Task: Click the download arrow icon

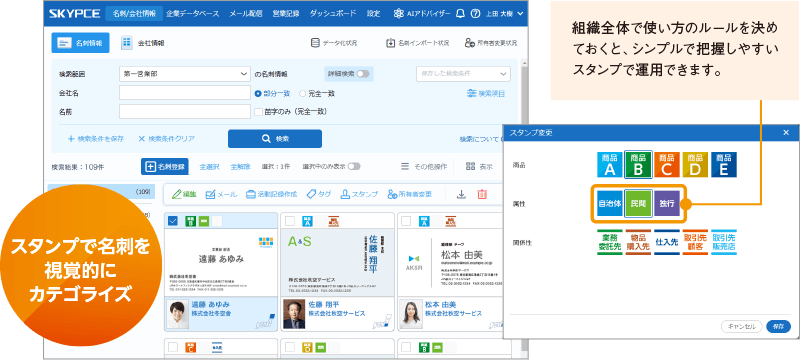Action: tap(461, 194)
